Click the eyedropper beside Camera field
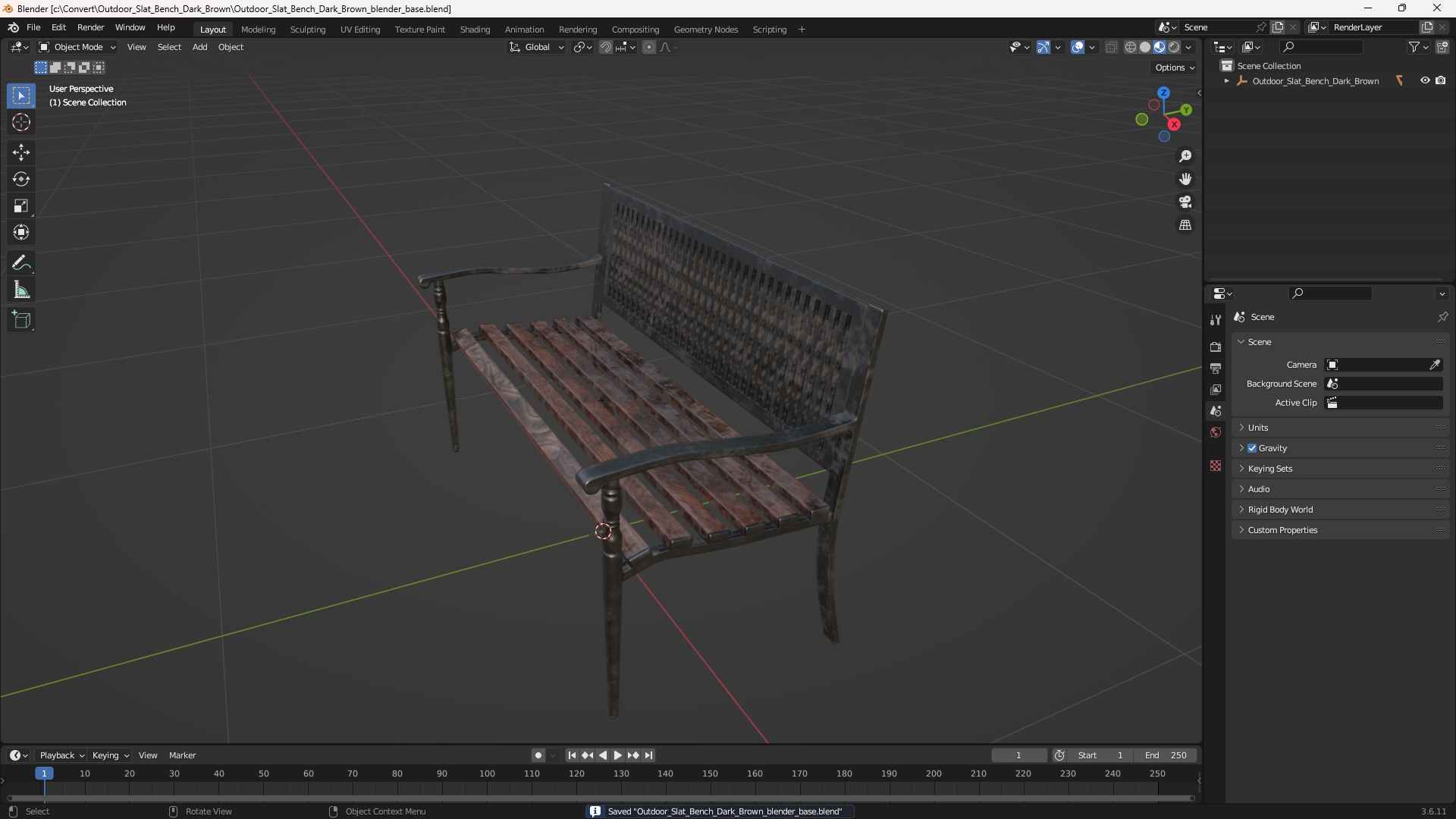The width and height of the screenshot is (1456, 819). tap(1435, 365)
